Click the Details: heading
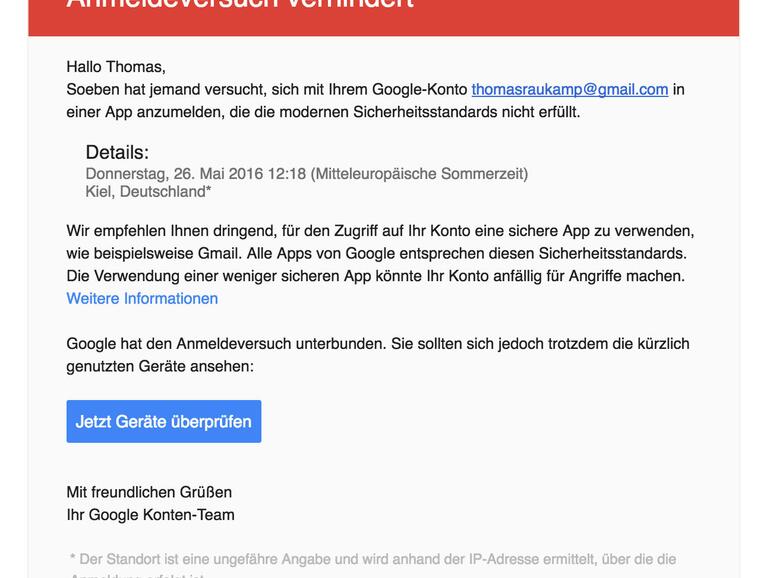 [117, 152]
